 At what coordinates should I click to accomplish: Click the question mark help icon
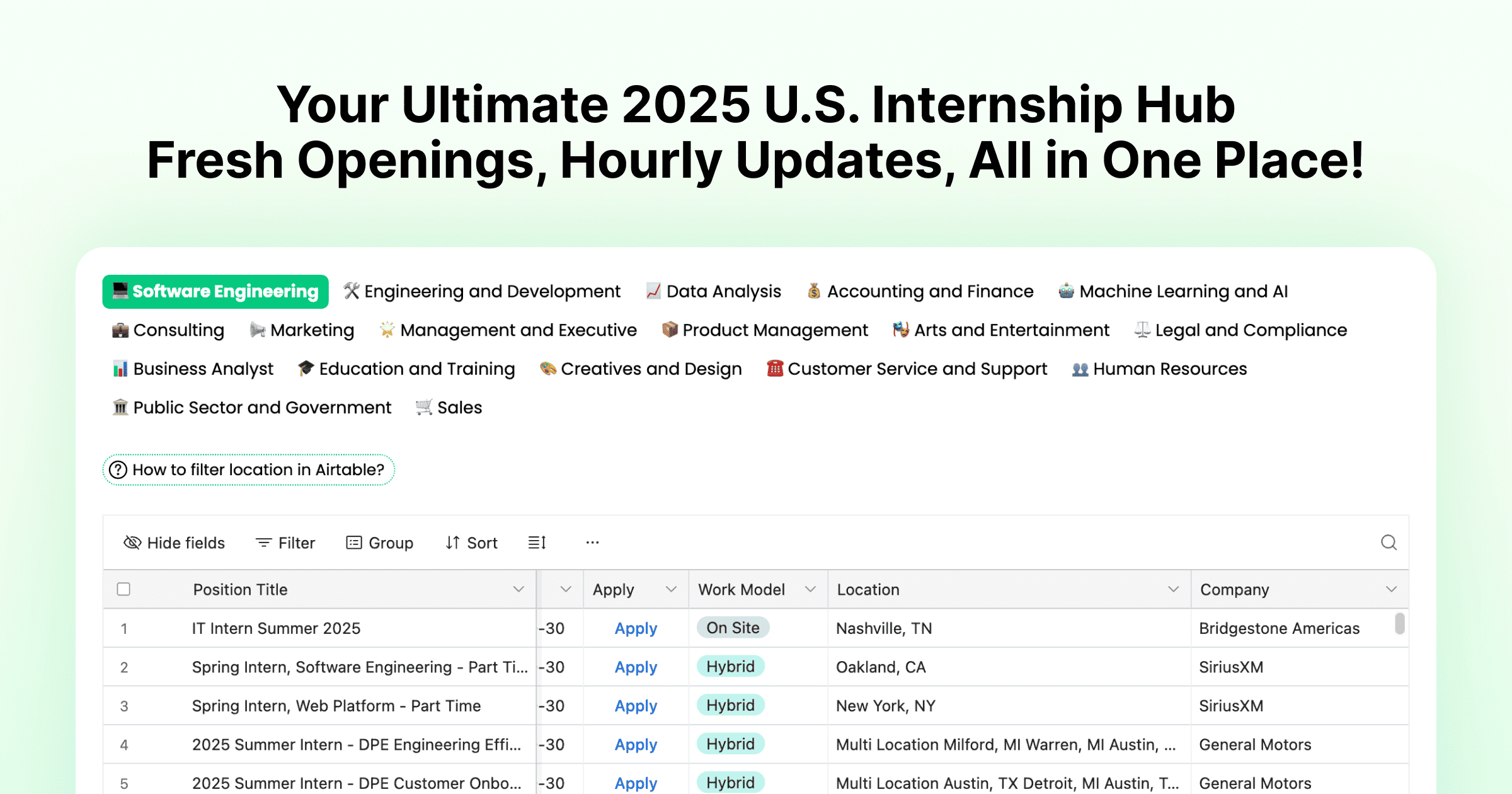click(x=118, y=470)
